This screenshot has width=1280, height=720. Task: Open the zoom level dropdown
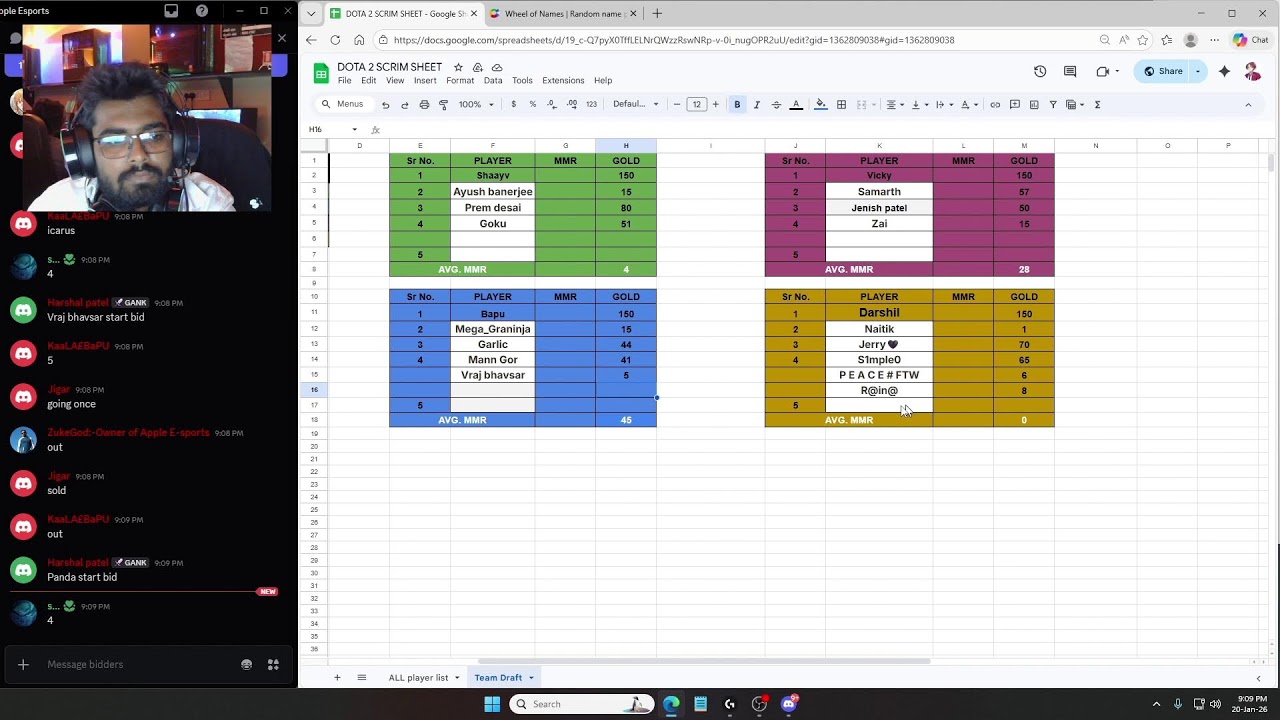click(x=475, y=104)
